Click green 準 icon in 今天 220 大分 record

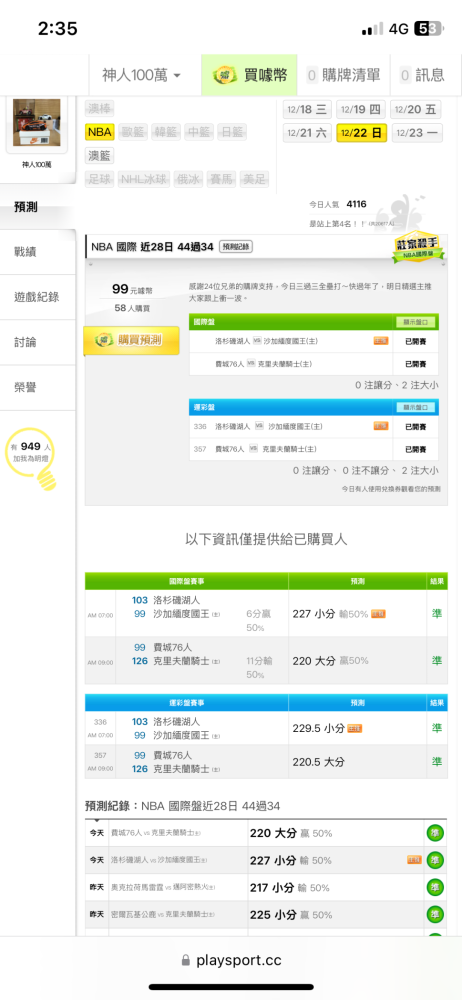click(x=435, y=834)
